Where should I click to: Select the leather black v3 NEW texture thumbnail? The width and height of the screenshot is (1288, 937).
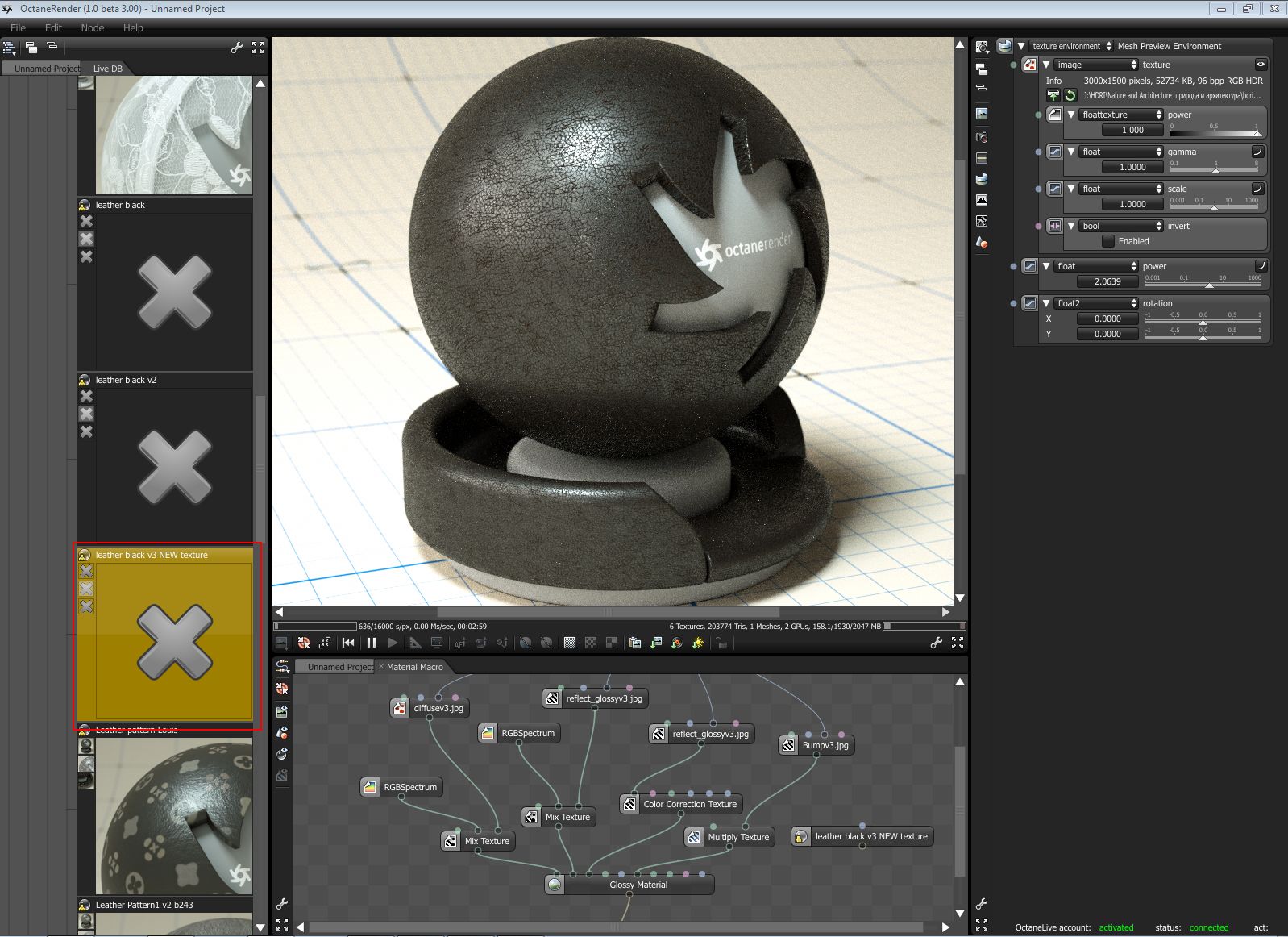174,643
